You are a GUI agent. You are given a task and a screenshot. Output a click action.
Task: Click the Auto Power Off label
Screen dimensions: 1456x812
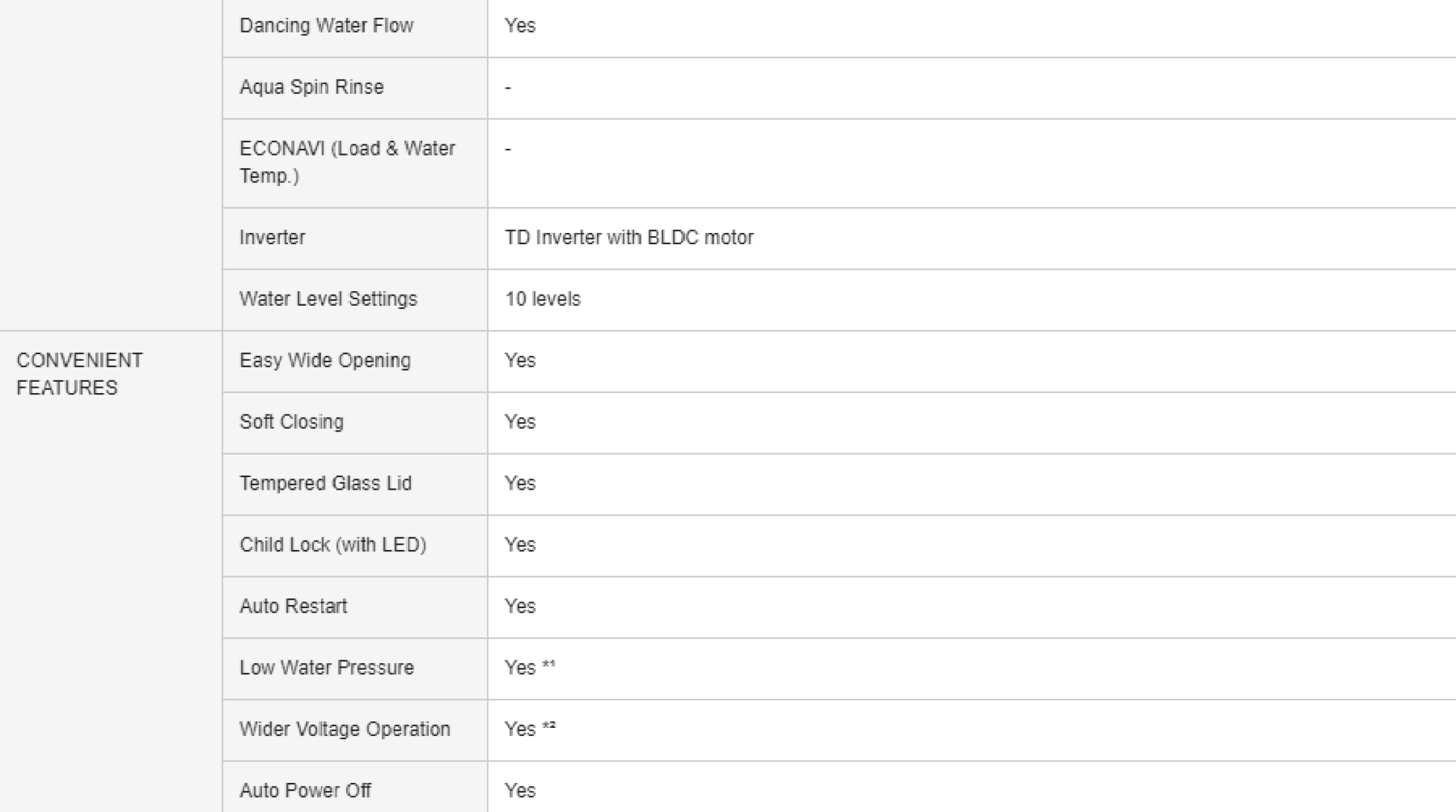(305, 791)
